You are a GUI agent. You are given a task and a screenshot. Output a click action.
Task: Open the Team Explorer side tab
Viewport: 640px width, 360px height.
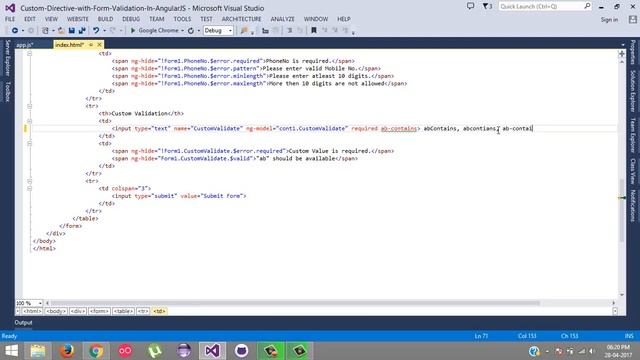coord(633,136)
